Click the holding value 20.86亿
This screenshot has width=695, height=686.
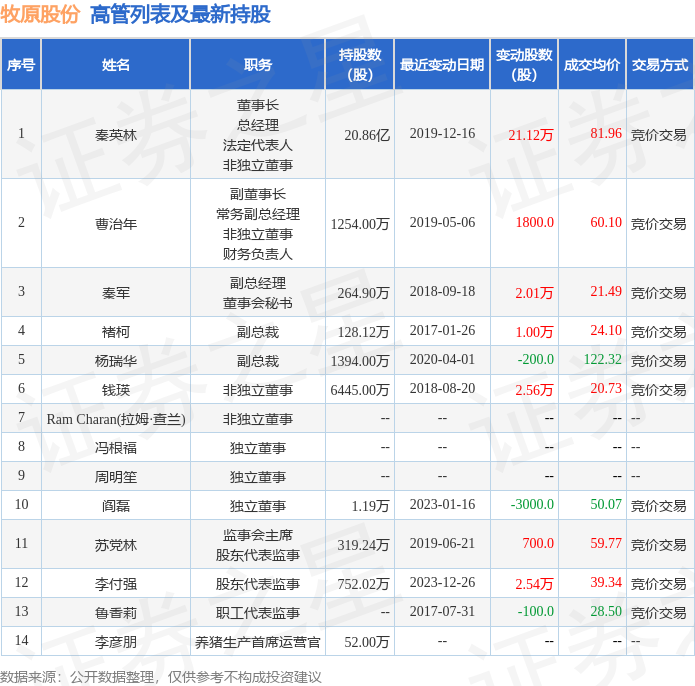pyautogui.click(x=367, y=135)
